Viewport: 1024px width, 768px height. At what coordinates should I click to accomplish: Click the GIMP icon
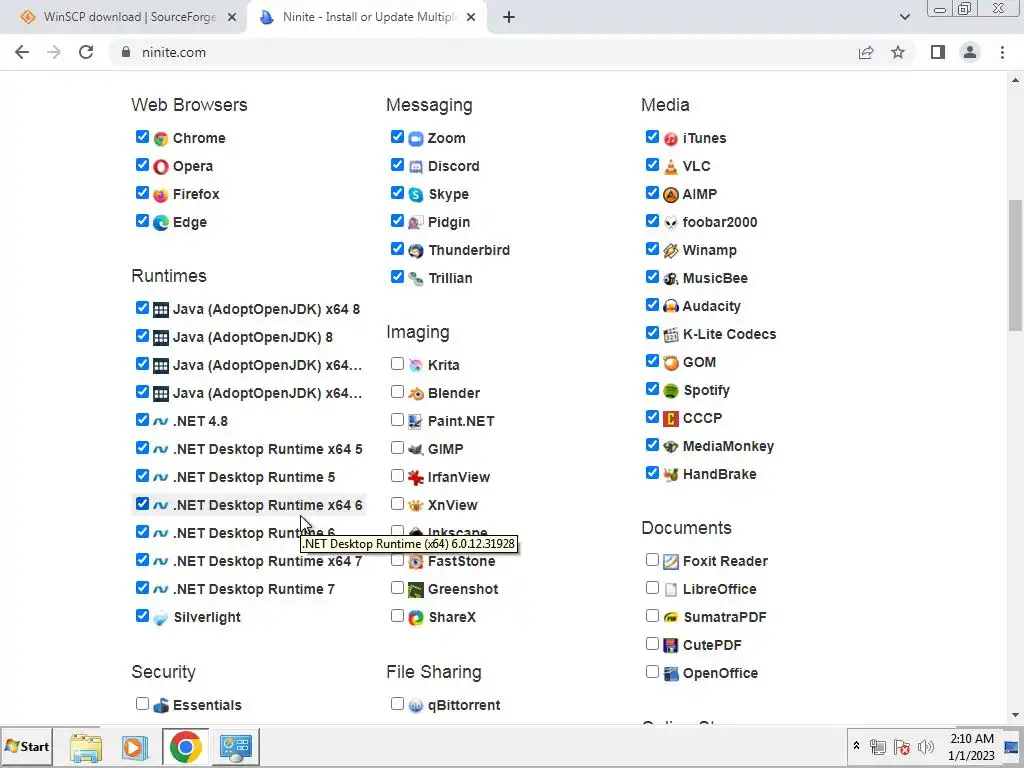[416, 449]
